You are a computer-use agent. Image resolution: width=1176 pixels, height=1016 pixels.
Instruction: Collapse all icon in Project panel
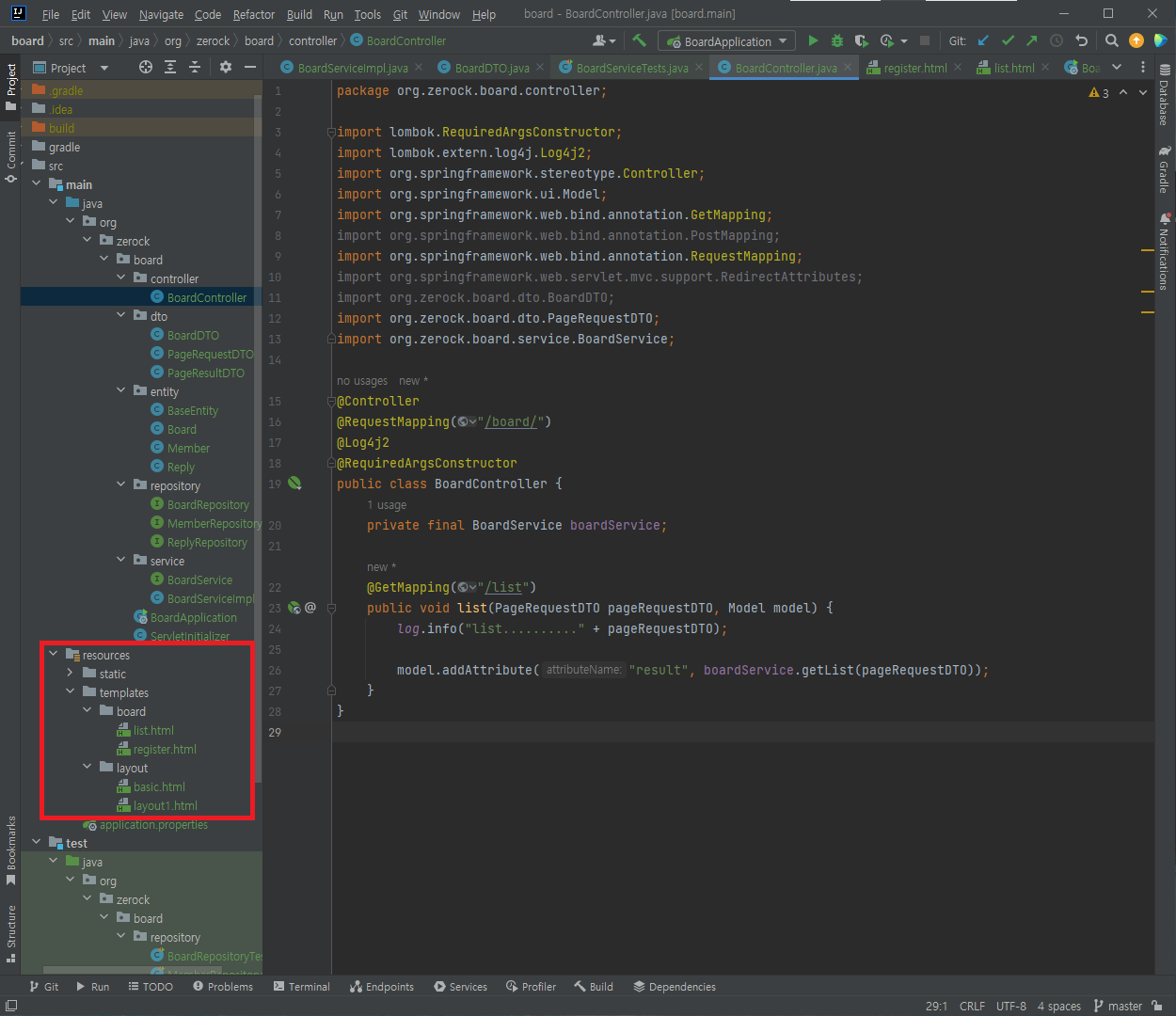pyautogui.click(x=195, y=67)
